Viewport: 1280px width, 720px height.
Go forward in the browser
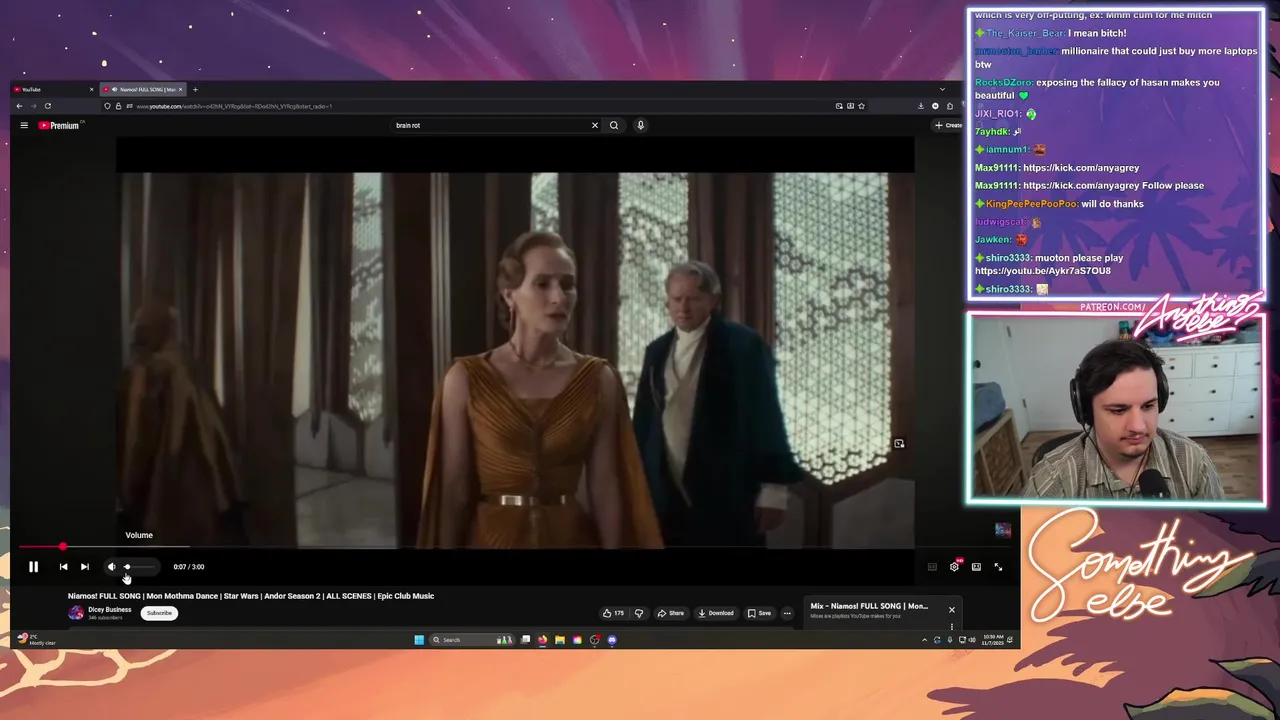(33, 106)
